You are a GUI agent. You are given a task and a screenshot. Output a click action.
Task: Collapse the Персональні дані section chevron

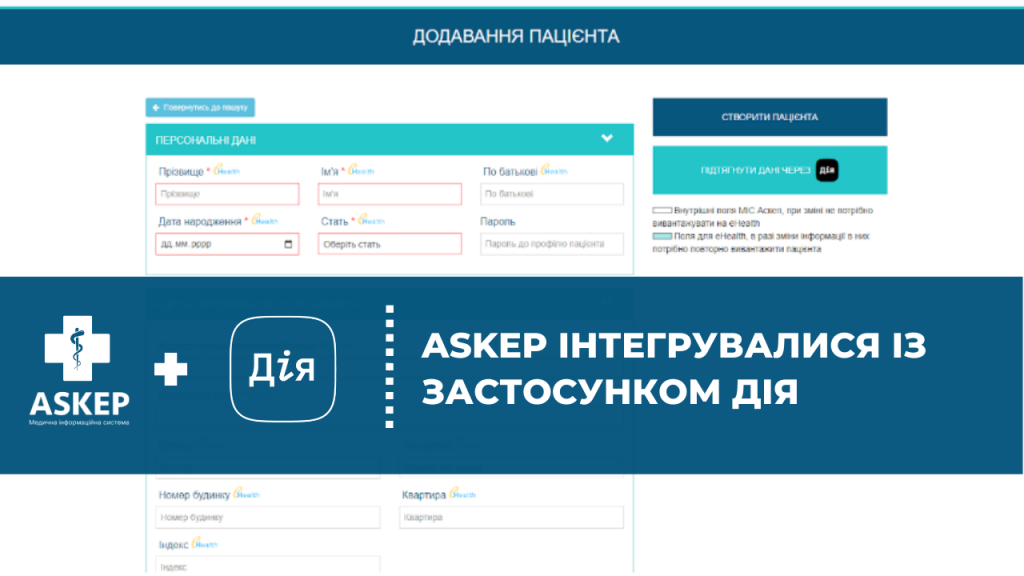pyautogui.click(x=606, y=139)
